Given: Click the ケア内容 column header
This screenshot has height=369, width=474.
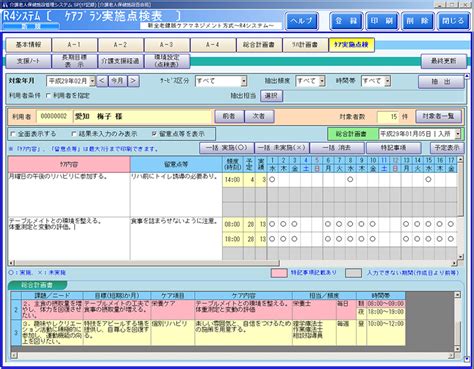Looking at the screenshot, I should [69, 164].
